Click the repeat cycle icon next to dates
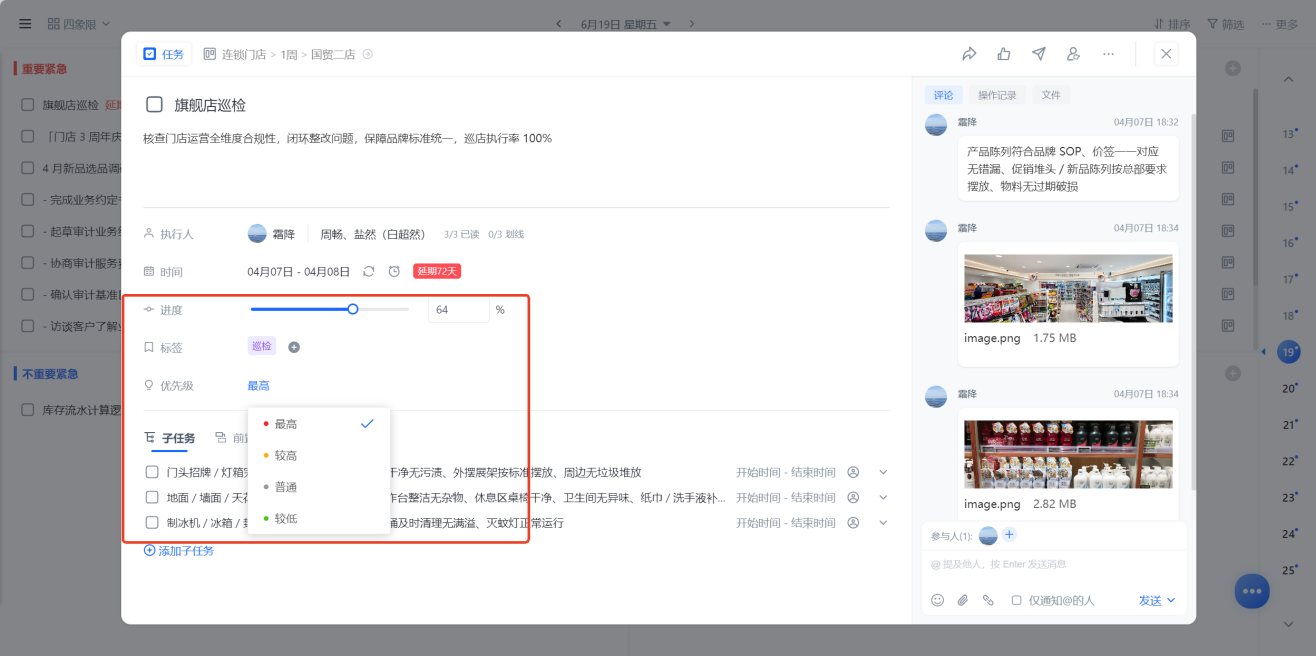The width and height of the screenshot is (1316, 656). pos(369,271)
